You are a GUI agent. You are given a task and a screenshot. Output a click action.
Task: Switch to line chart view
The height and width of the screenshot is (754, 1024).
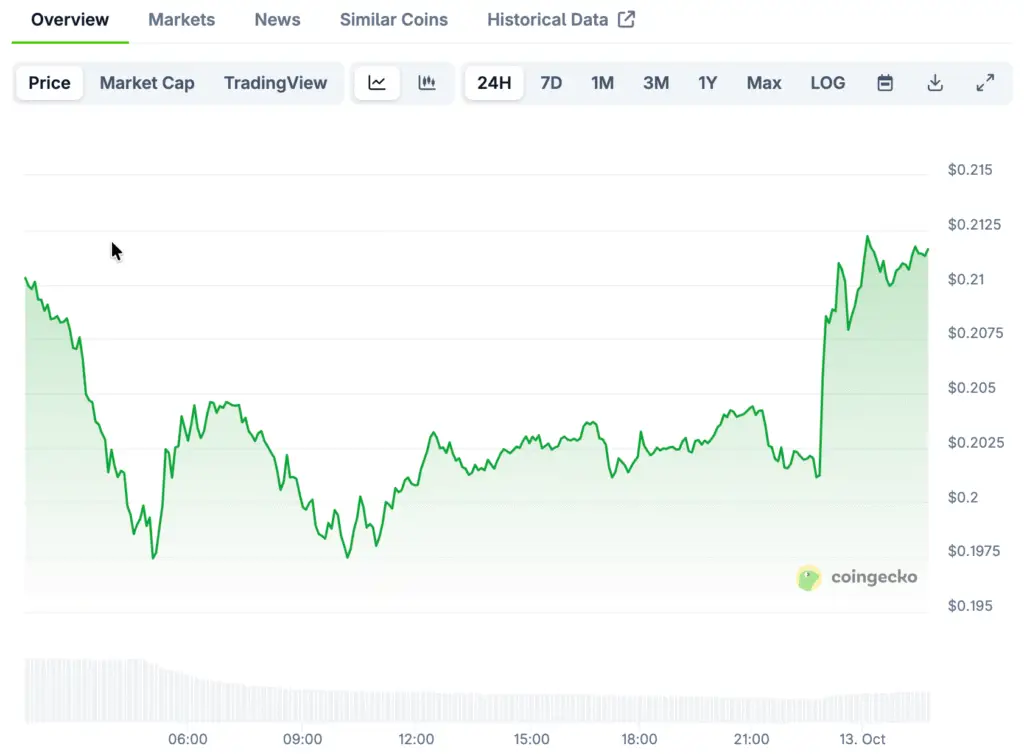(377, 83)
